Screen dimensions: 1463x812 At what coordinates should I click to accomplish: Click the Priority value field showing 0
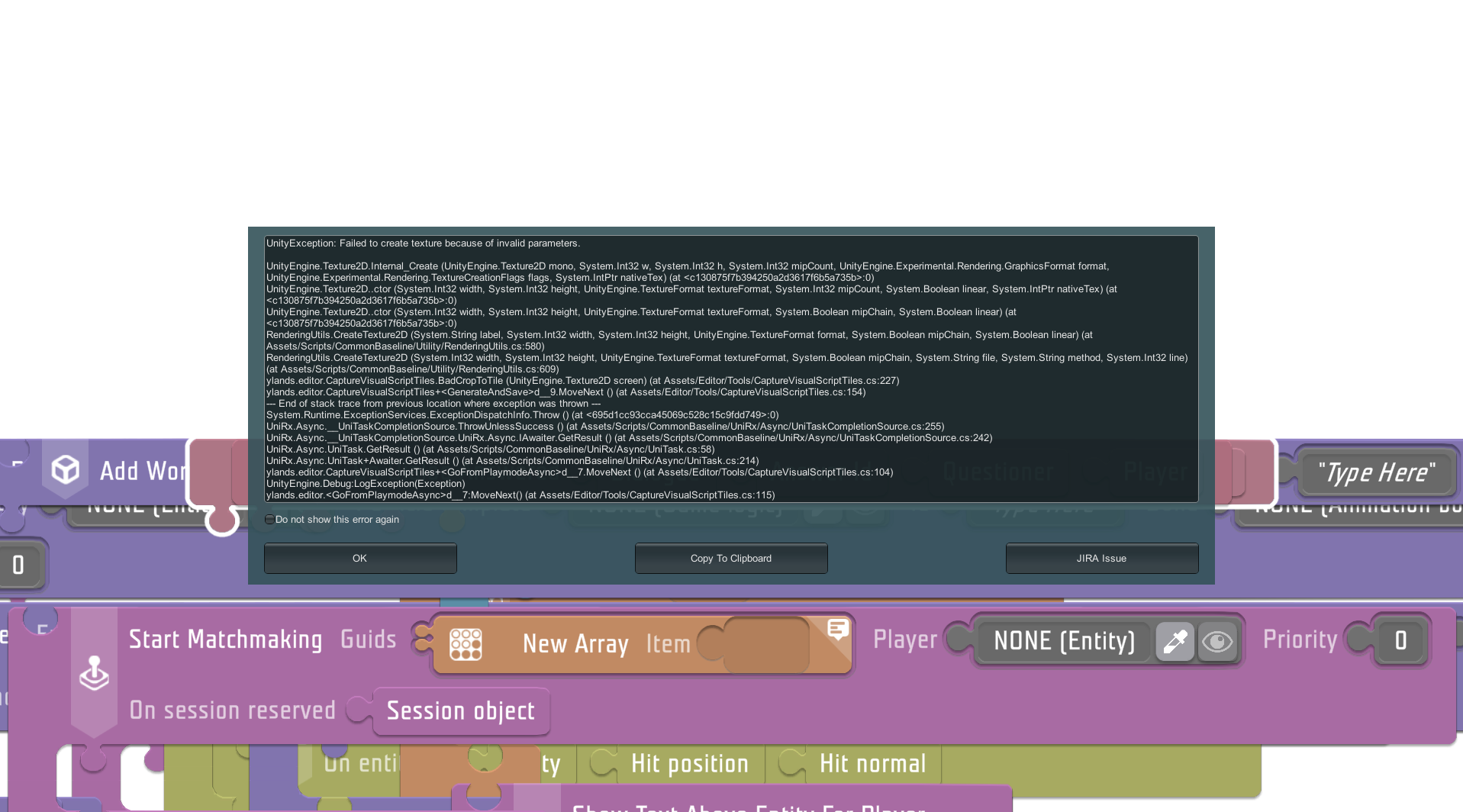[x=1400, y=641]
